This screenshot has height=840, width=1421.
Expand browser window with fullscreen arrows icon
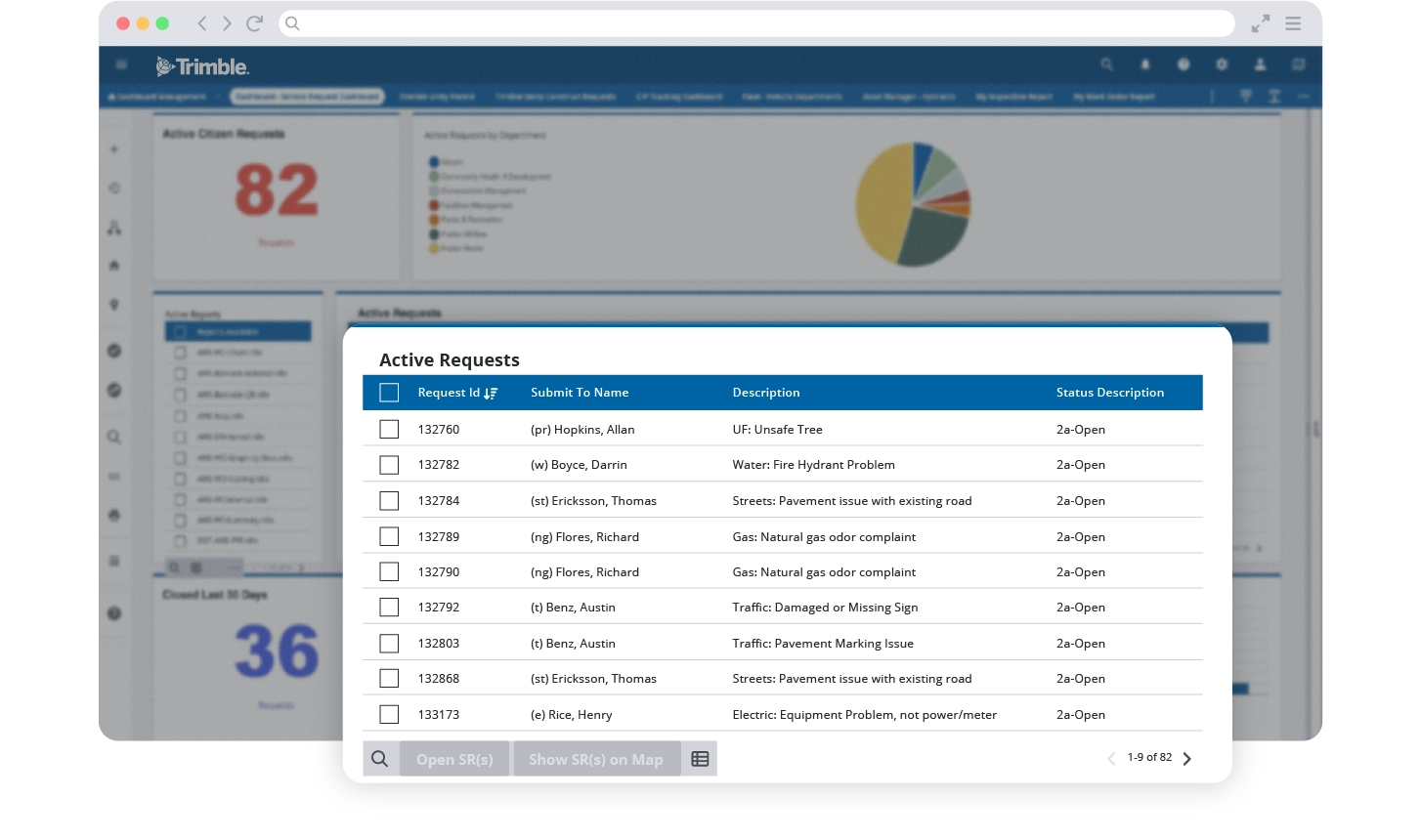(1261, 23)
